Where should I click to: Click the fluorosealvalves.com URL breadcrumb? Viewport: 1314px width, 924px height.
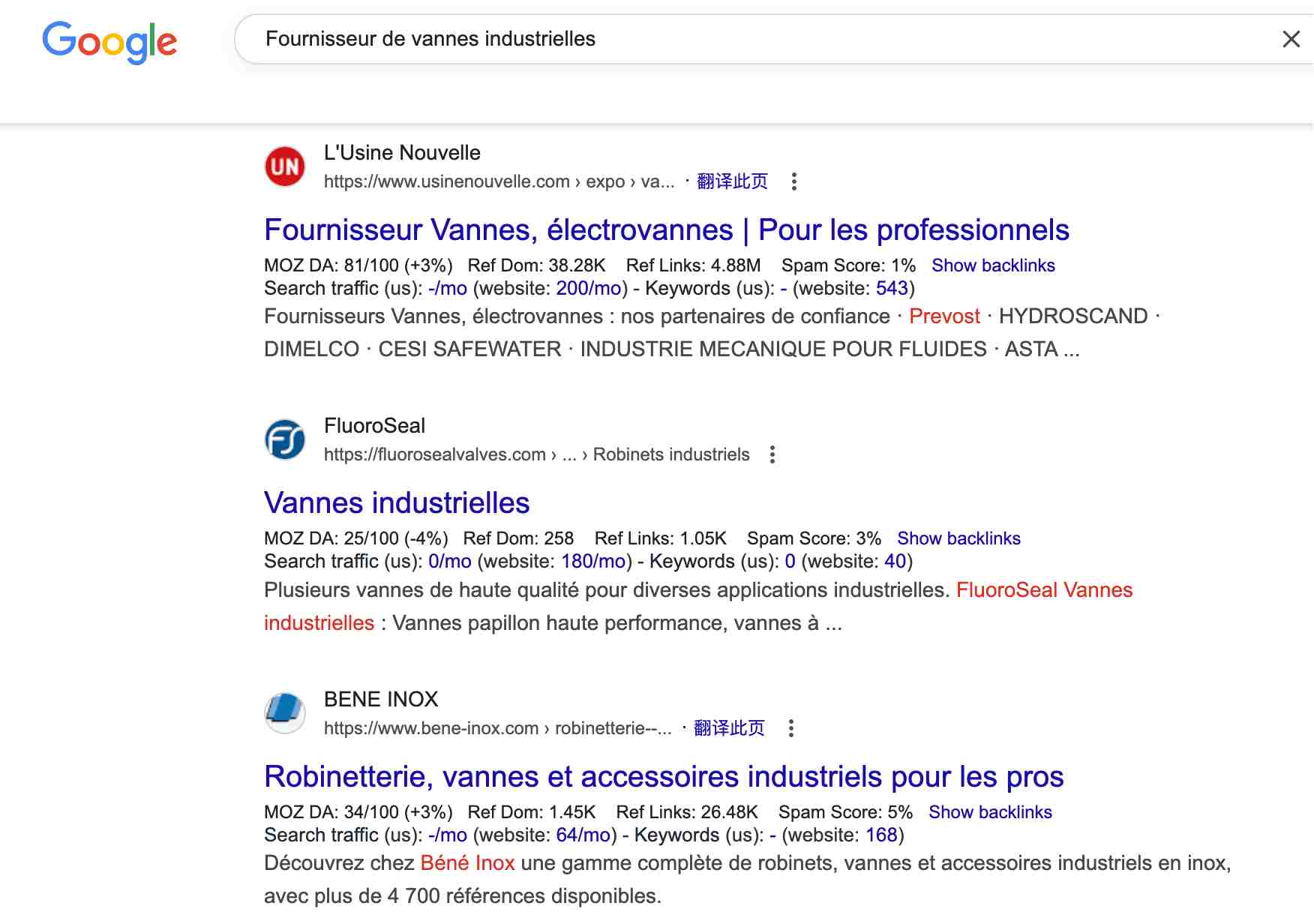coord(536,454)
